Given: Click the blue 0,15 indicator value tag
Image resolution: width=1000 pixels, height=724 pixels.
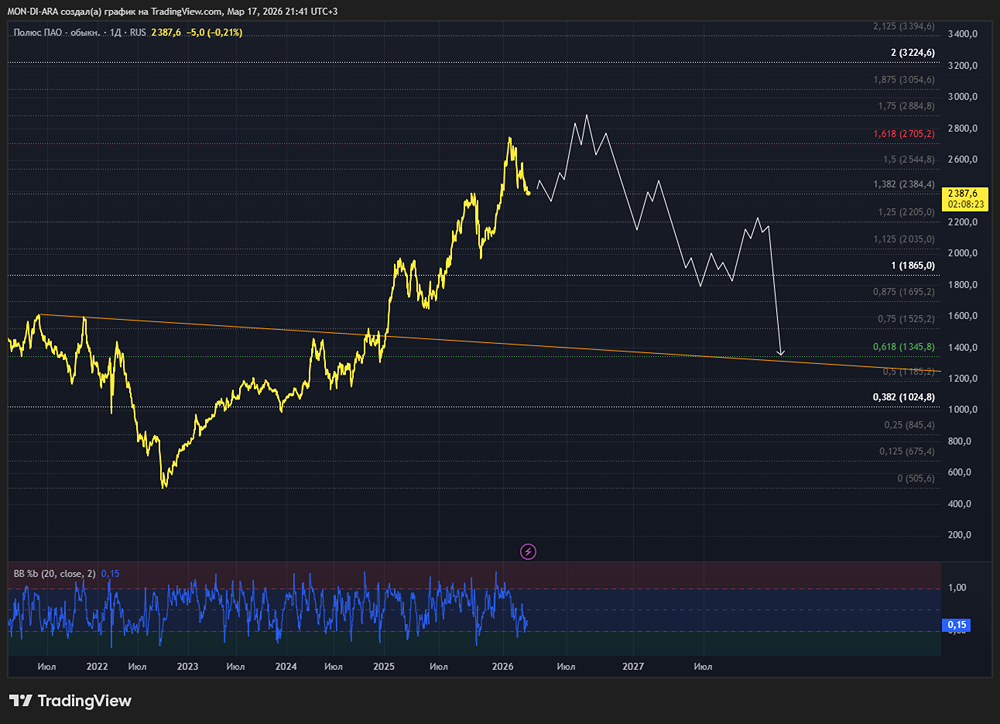Looking at the screenshot, I should click(956, 625).
